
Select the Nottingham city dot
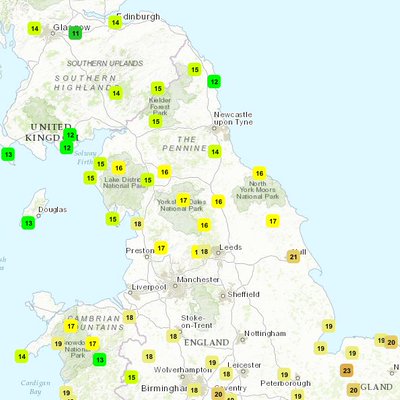243,340
